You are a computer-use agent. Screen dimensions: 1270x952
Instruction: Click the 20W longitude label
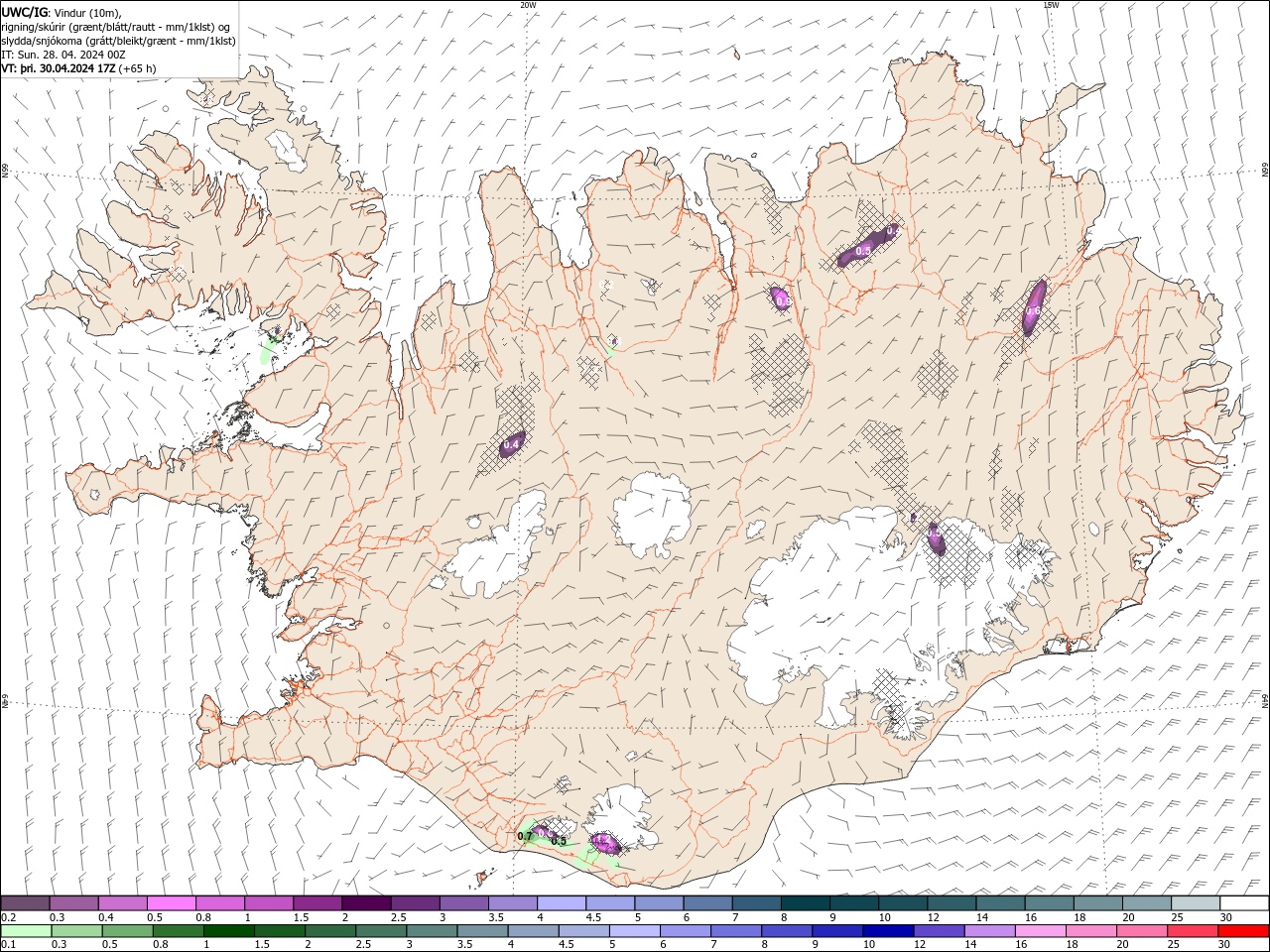pyautogui.click(x=528, y=5)
